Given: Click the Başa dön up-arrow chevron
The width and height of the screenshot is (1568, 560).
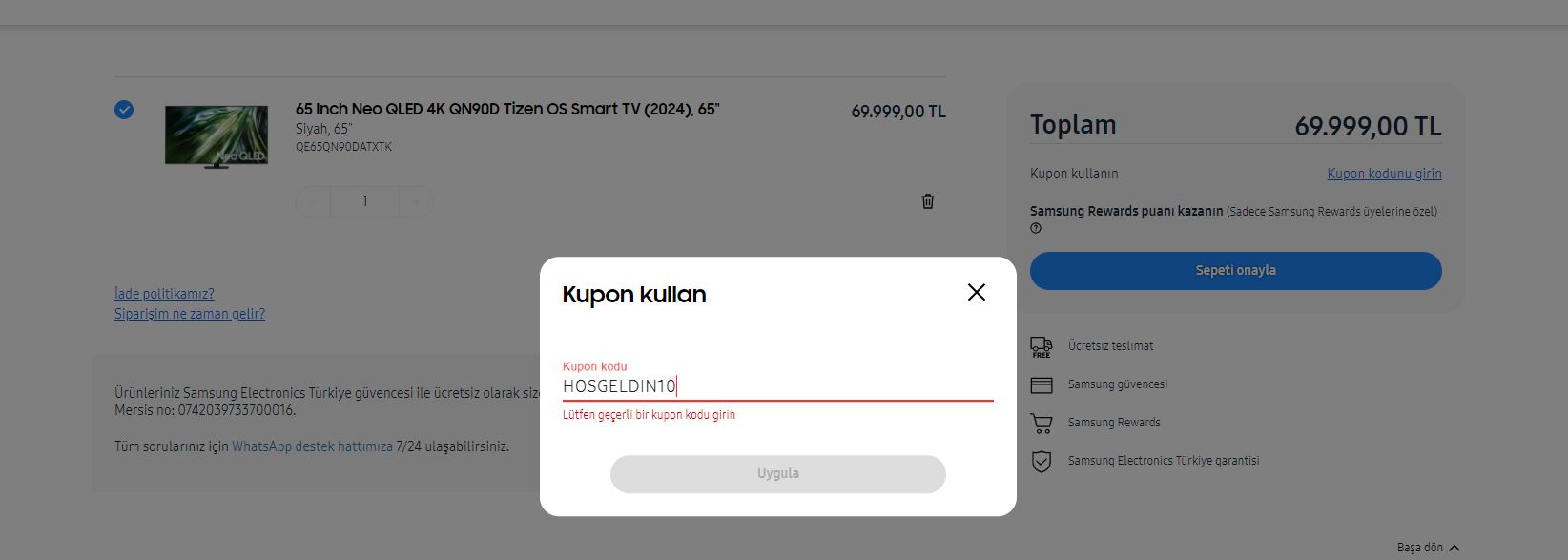Looking at the screenshot, I should 1455,548.
